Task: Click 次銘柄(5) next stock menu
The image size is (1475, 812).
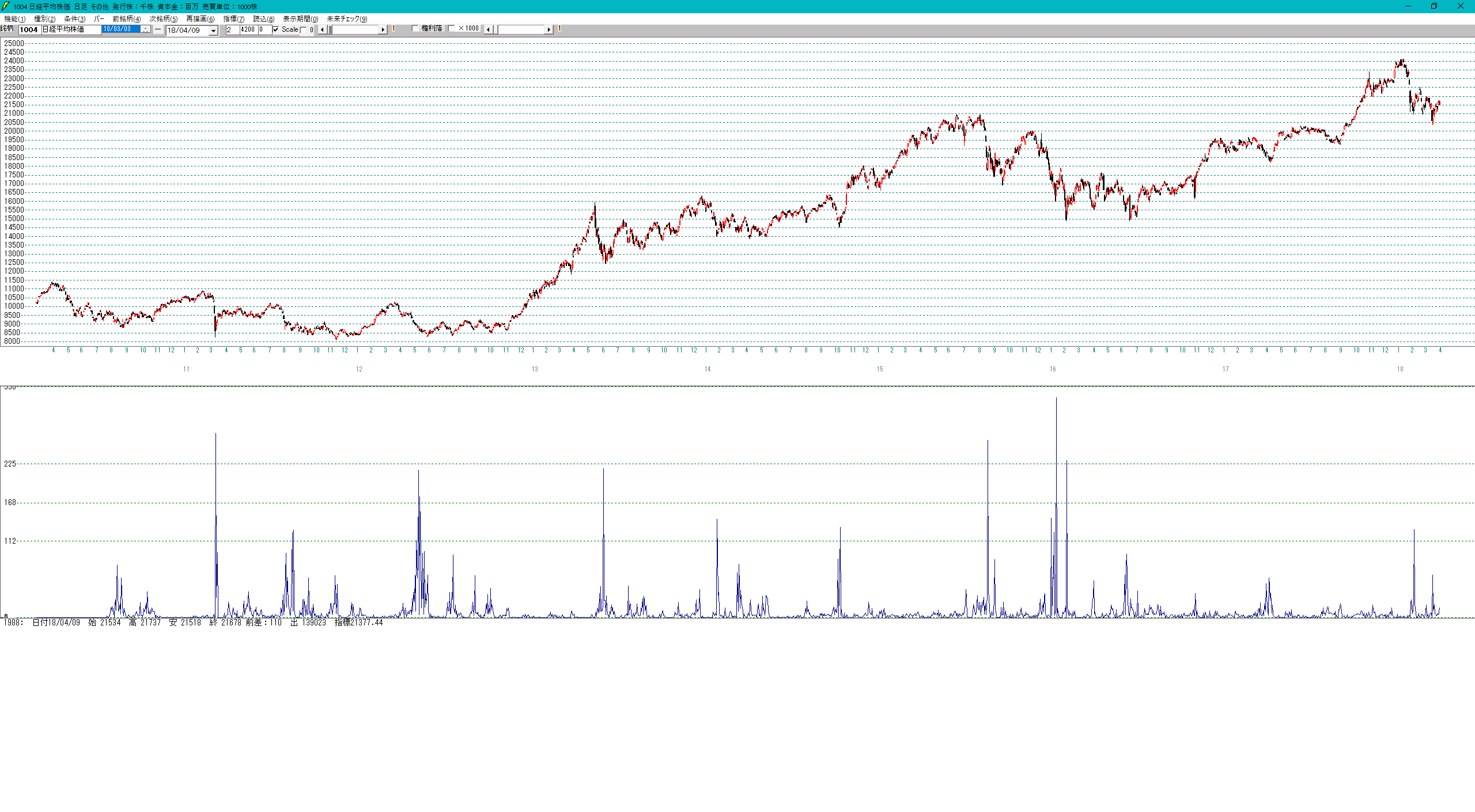Action: (x=163, y=19)
